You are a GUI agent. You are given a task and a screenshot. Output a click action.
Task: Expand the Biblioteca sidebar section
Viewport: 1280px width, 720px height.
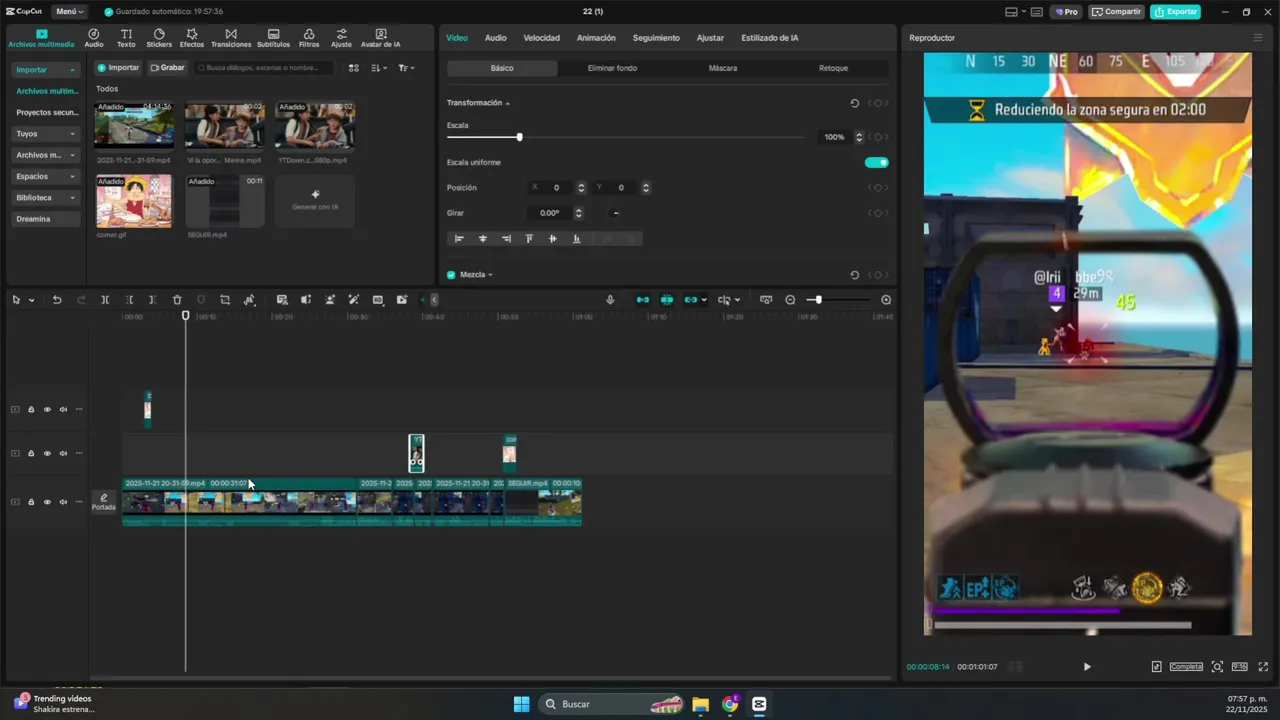pos(46,198)
